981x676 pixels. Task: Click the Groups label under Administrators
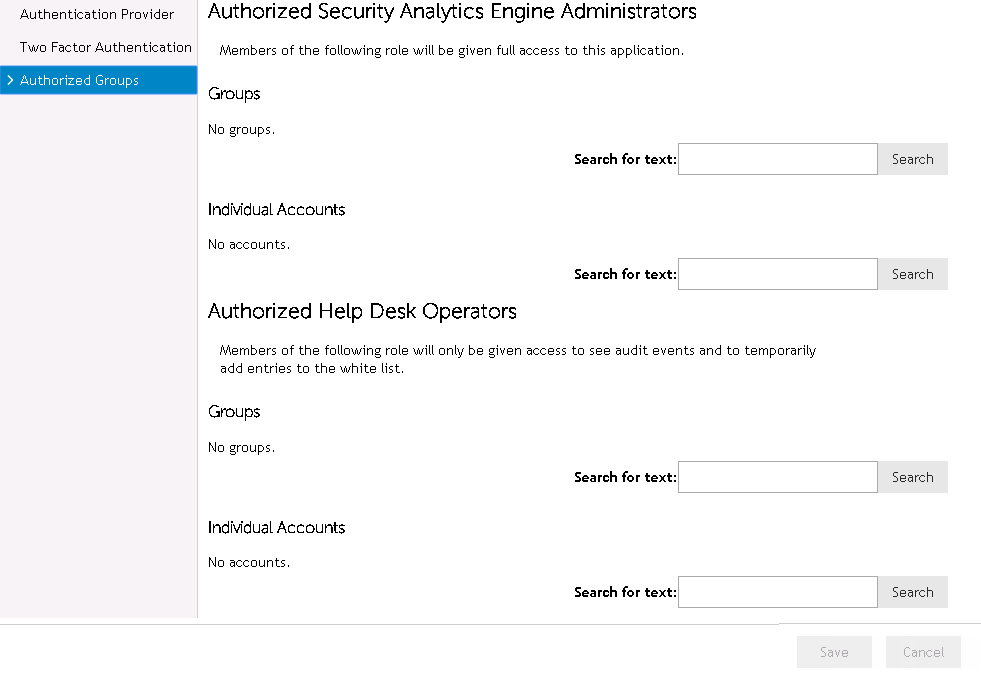coord(234,94)
